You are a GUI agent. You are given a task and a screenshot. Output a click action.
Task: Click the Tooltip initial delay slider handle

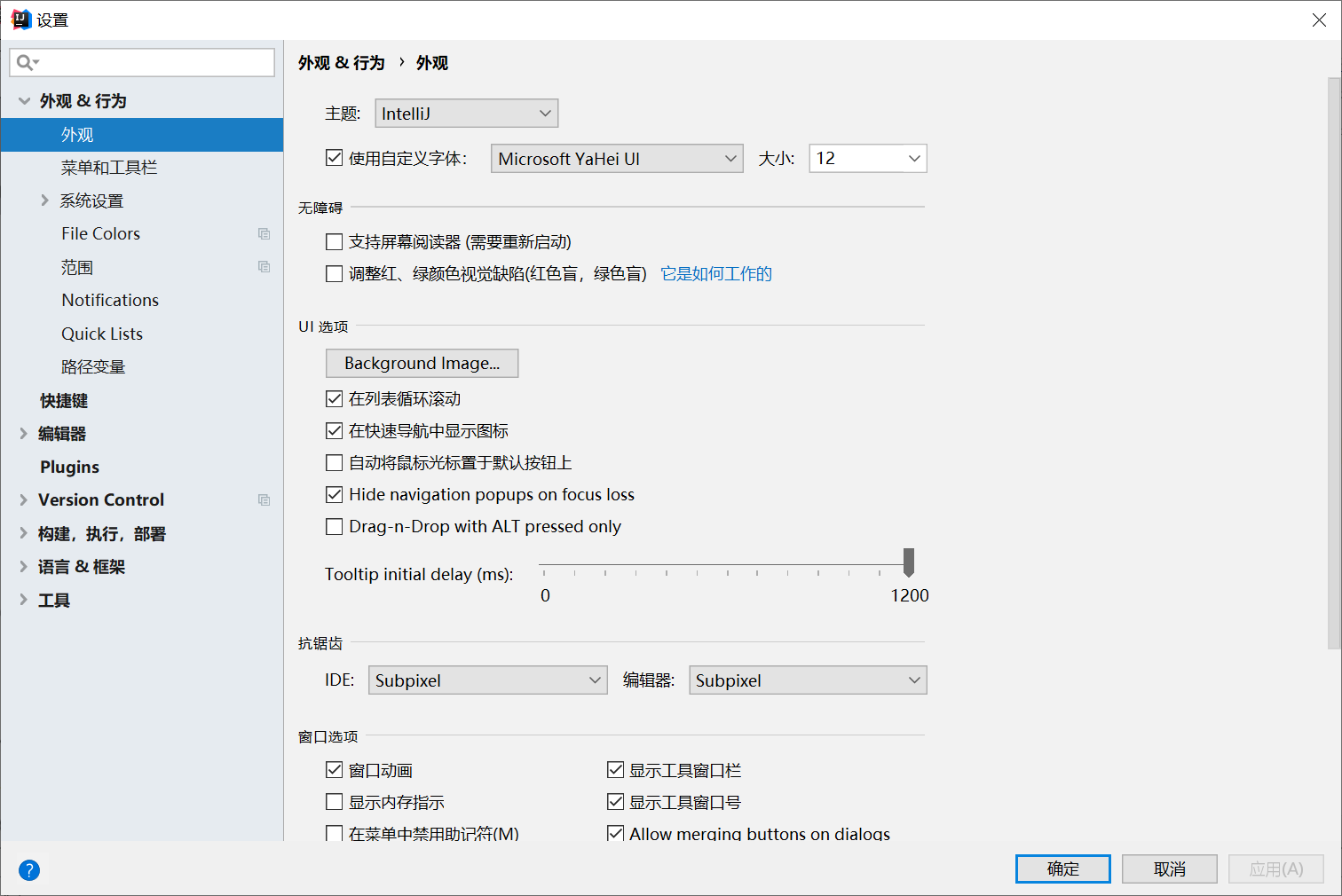pyautogui.click(x=909, y=562)
